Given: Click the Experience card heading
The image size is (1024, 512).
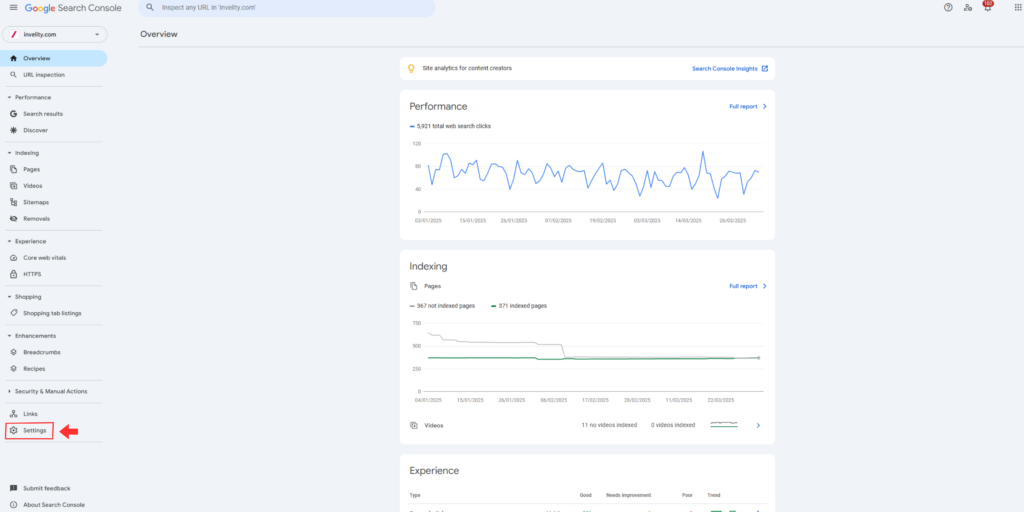Looking at the screenshot, I should [434, 471].
